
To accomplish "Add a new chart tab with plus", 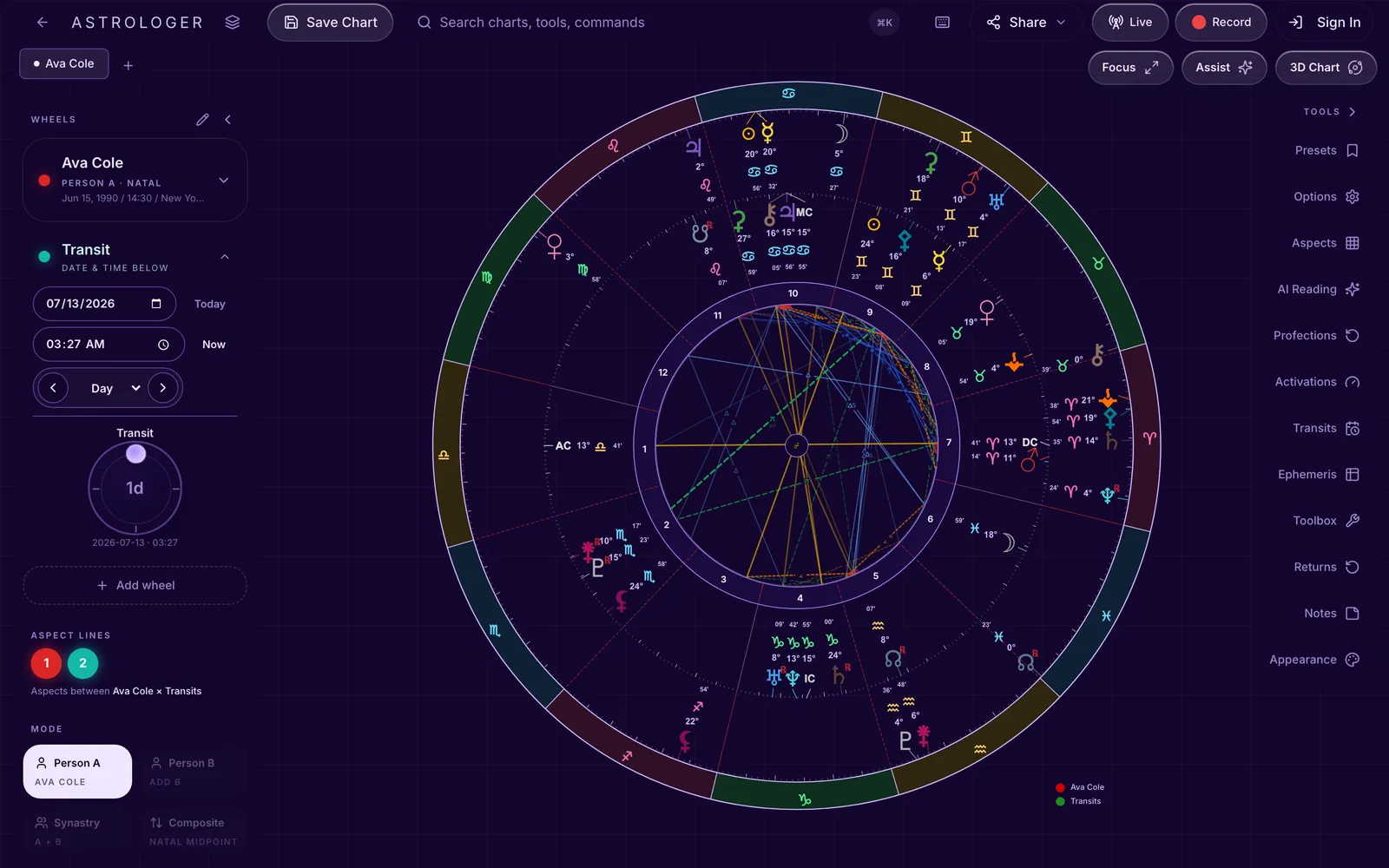I will (128, 65).
